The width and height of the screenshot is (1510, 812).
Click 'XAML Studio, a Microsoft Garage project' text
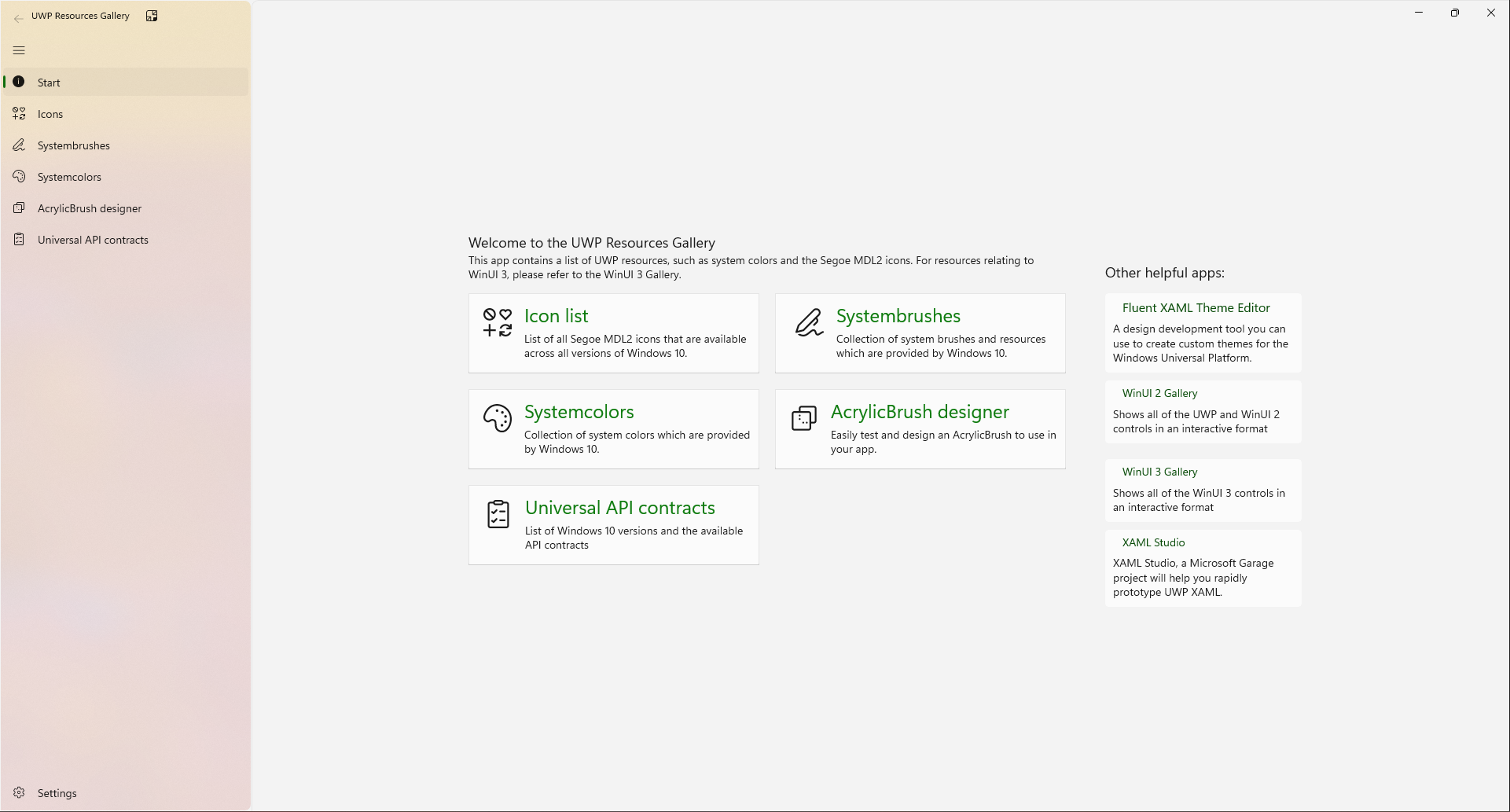[x=1193, y=578]
